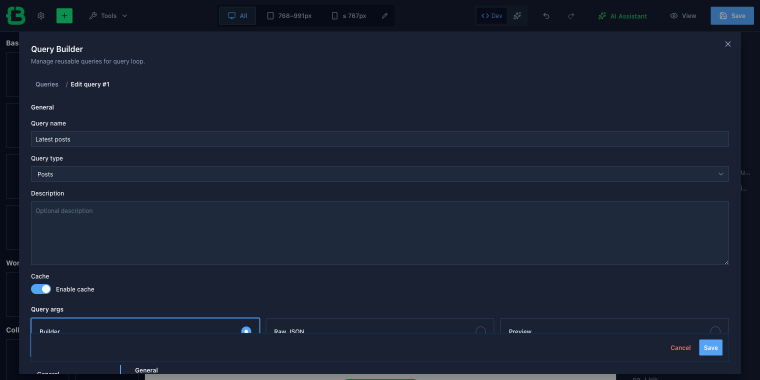760x380 pixels.
Task: Click Cancel in the Query Builder footer
Action: 681,348
